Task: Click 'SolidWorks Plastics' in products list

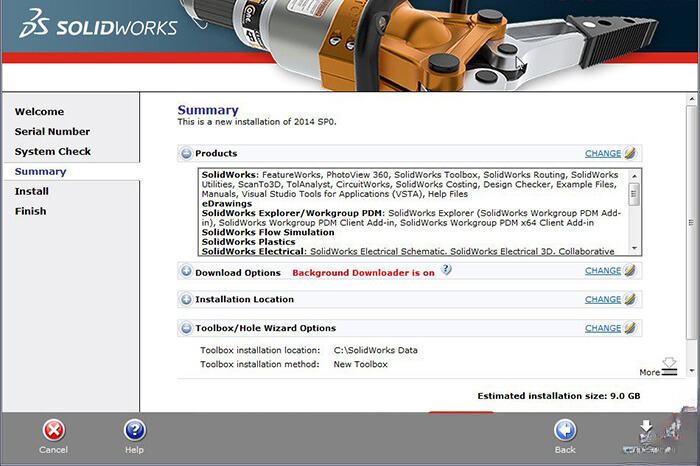Action: (248, 242)
